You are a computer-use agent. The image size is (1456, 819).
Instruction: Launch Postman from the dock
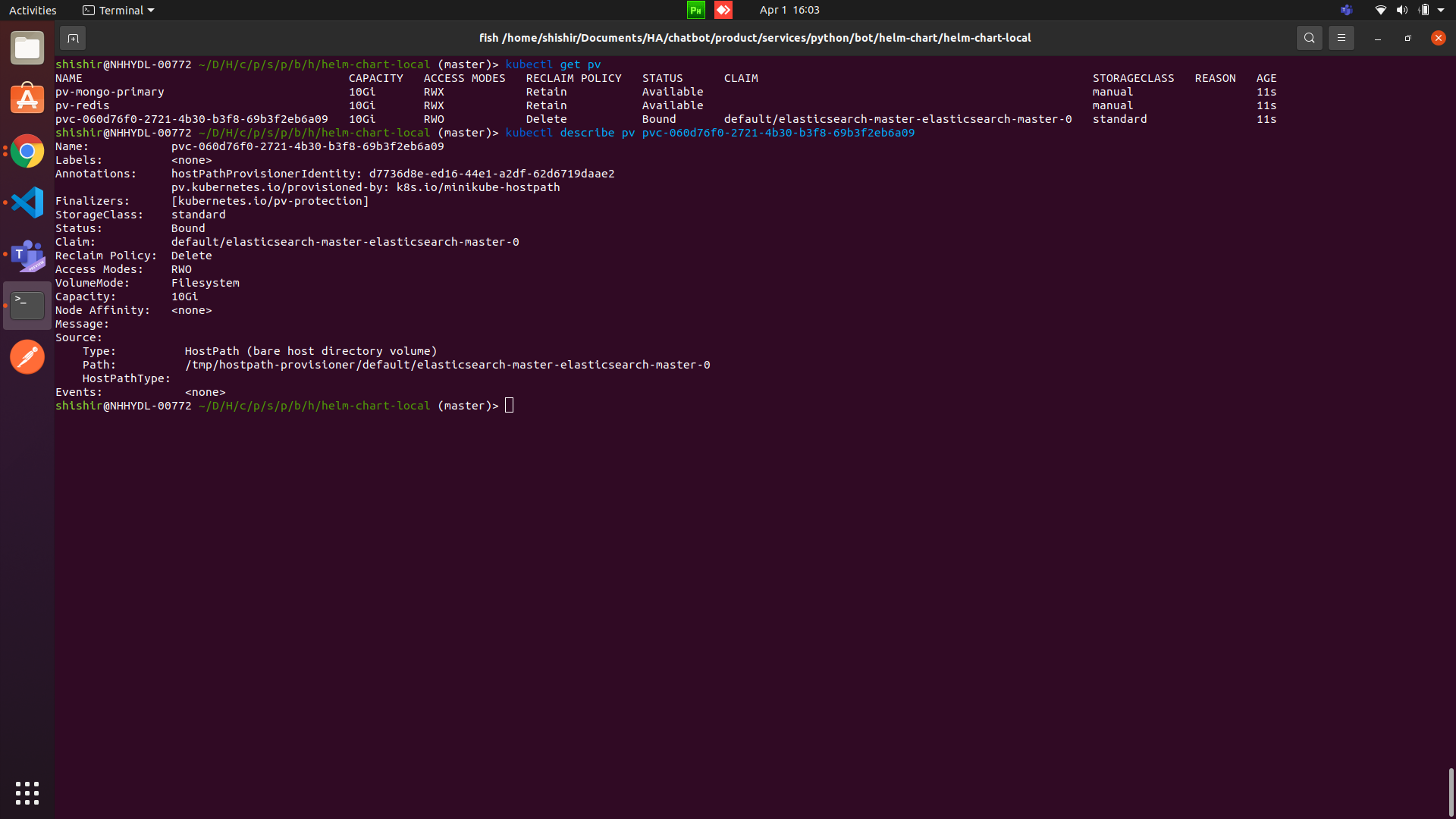coord(27,357)
